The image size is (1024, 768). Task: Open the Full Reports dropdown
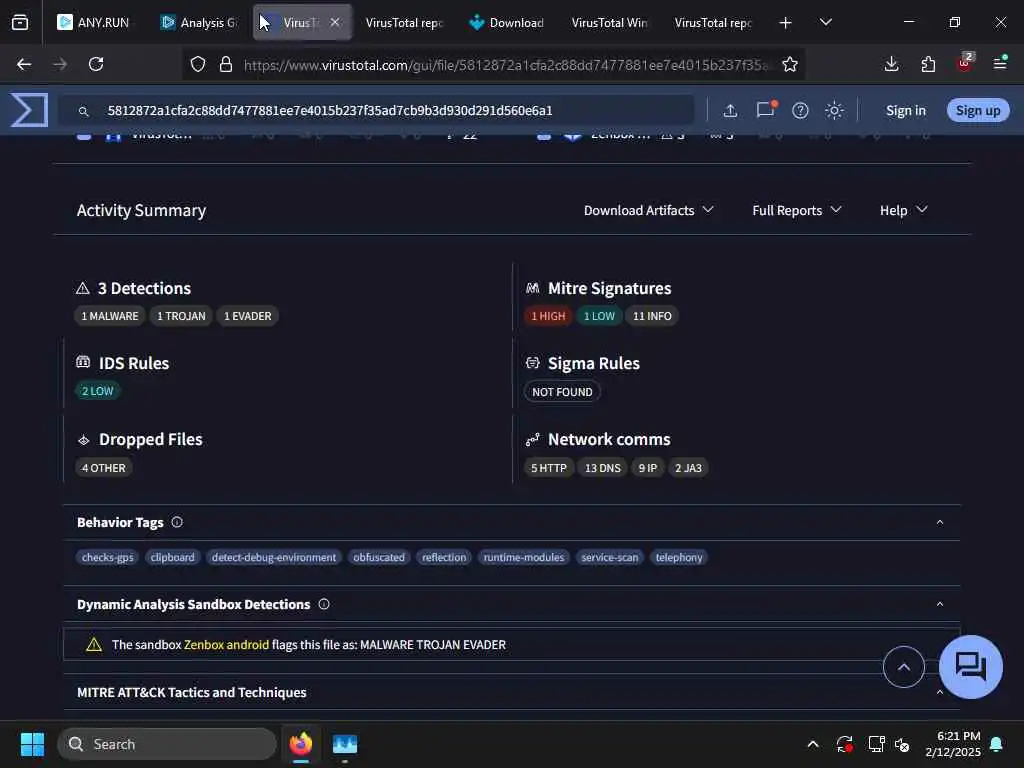797,210
